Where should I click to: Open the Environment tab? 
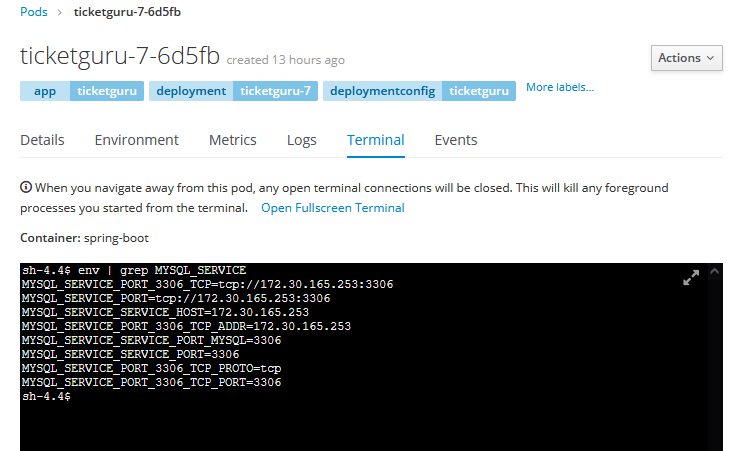136,140
